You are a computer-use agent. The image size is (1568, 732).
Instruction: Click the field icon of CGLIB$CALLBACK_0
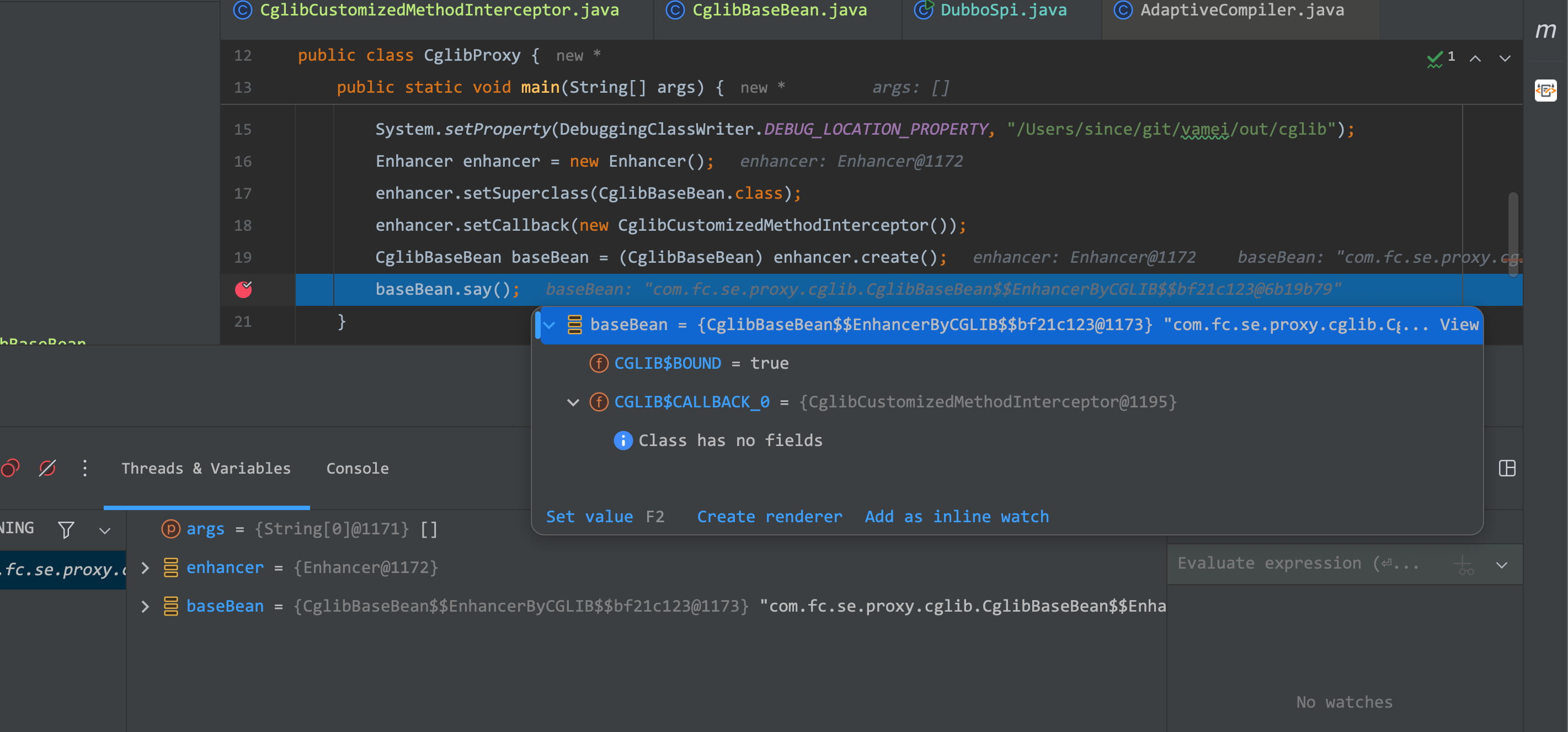[599, 402]
